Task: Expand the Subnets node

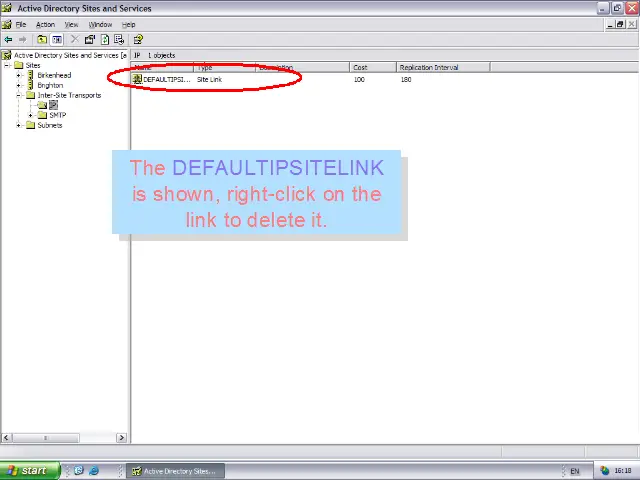Action: (18, 125)
